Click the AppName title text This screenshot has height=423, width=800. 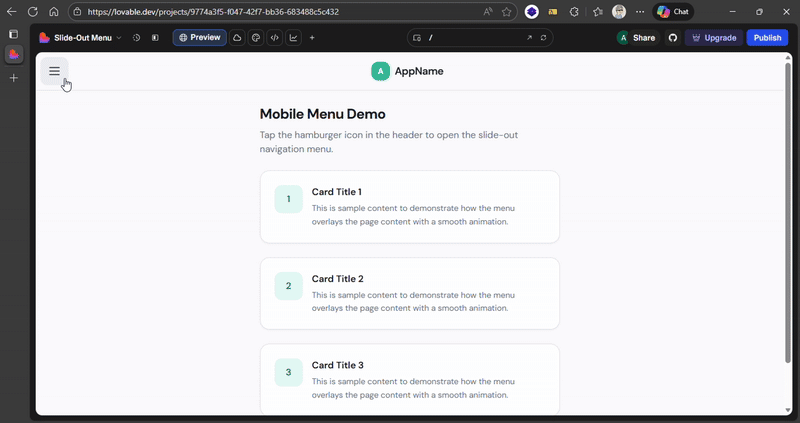(419, 71)
